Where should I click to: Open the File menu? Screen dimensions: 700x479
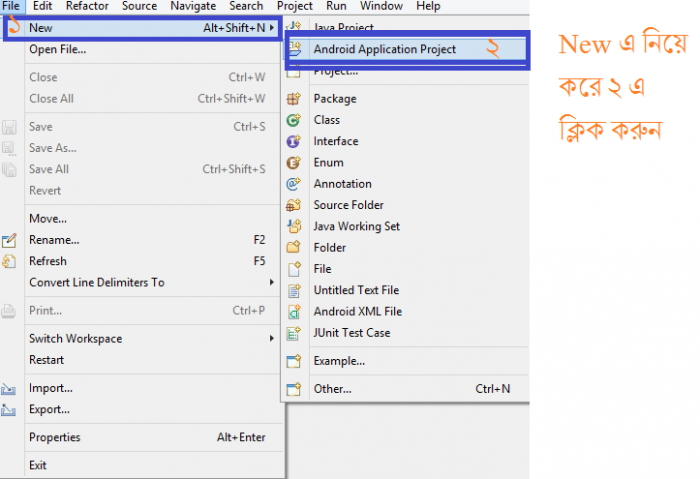click(x=11, y=6)
